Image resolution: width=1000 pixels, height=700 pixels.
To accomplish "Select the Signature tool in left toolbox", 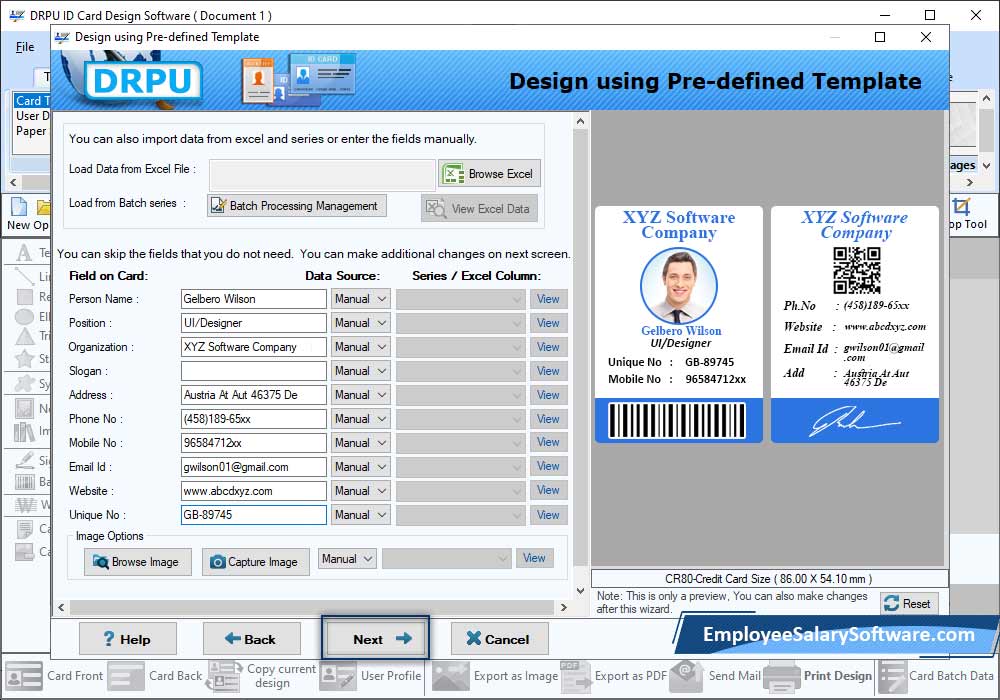I will tap(24, 460).
